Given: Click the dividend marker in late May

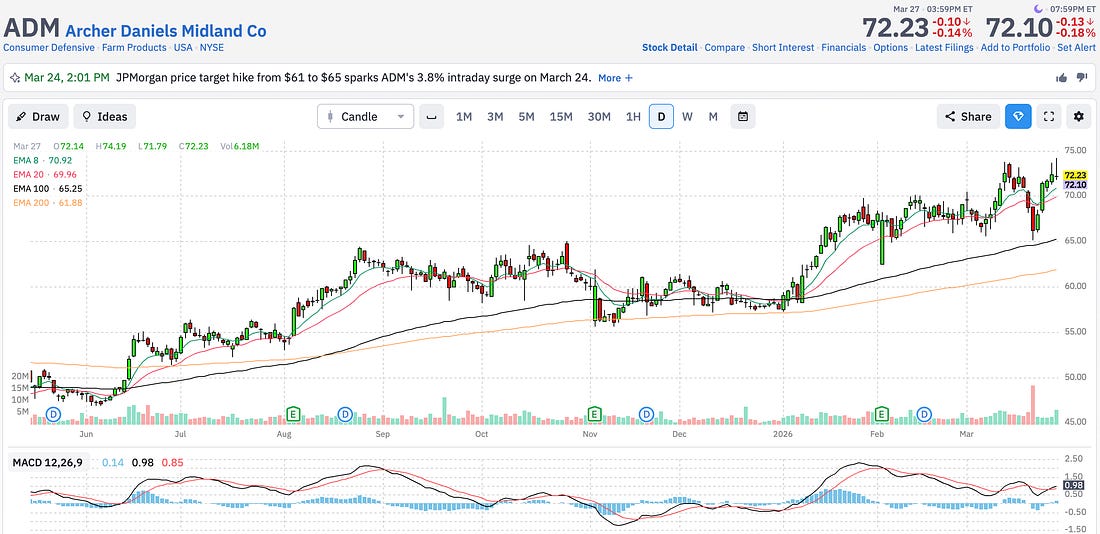Looking at the screenshot, I should [x=53, y=415].
